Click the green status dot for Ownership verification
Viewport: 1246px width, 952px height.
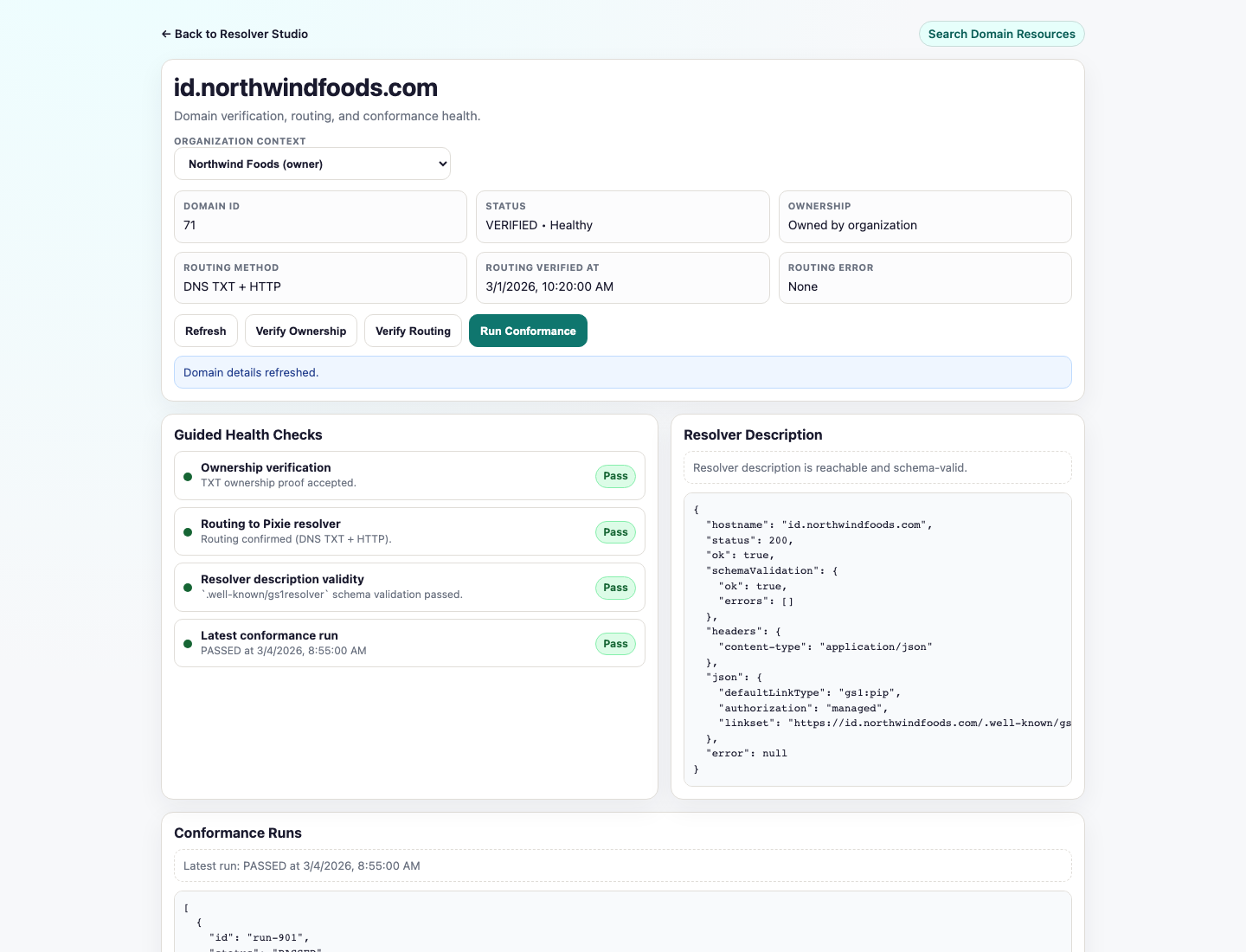coord(188,476)
